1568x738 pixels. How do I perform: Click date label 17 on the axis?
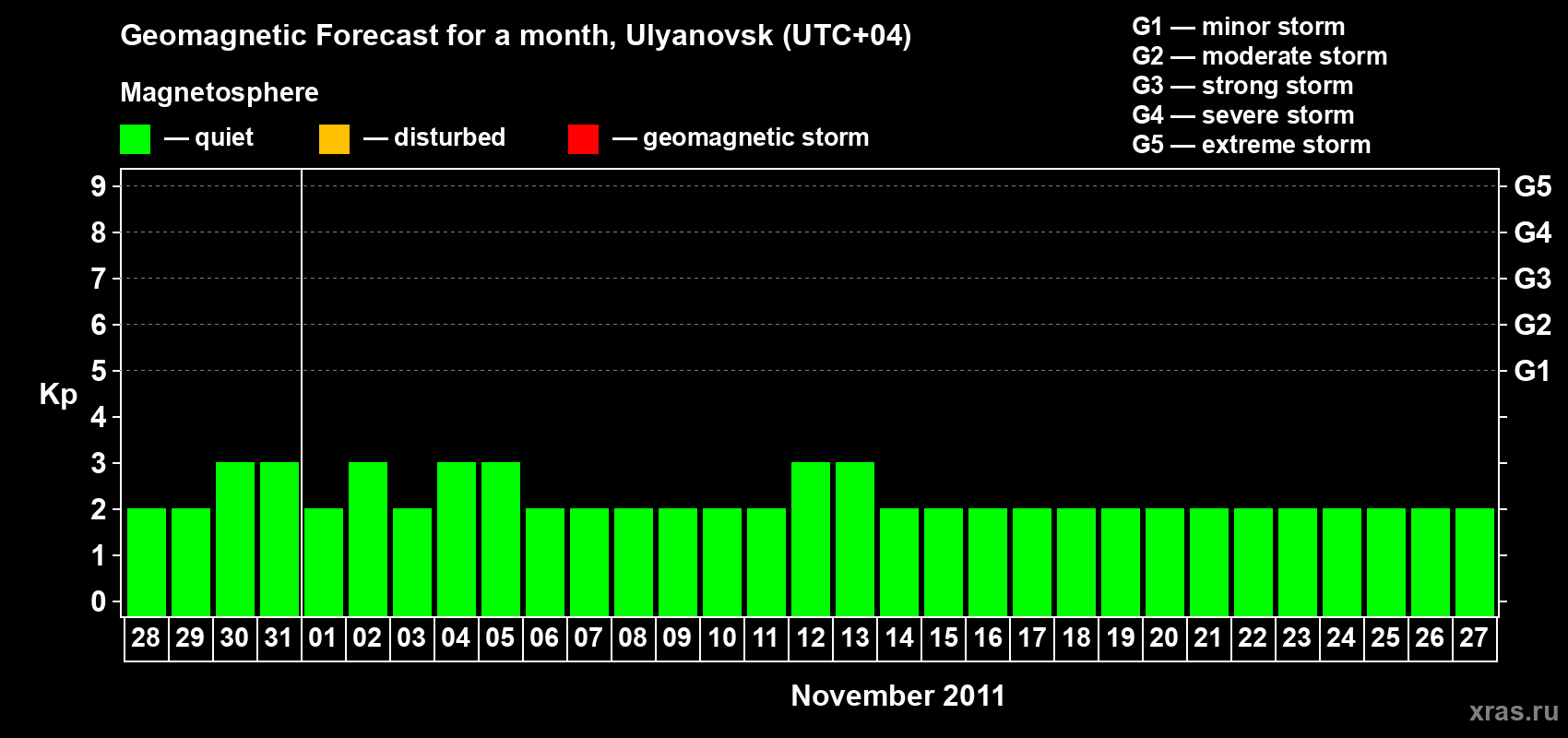click(1031, 638)
